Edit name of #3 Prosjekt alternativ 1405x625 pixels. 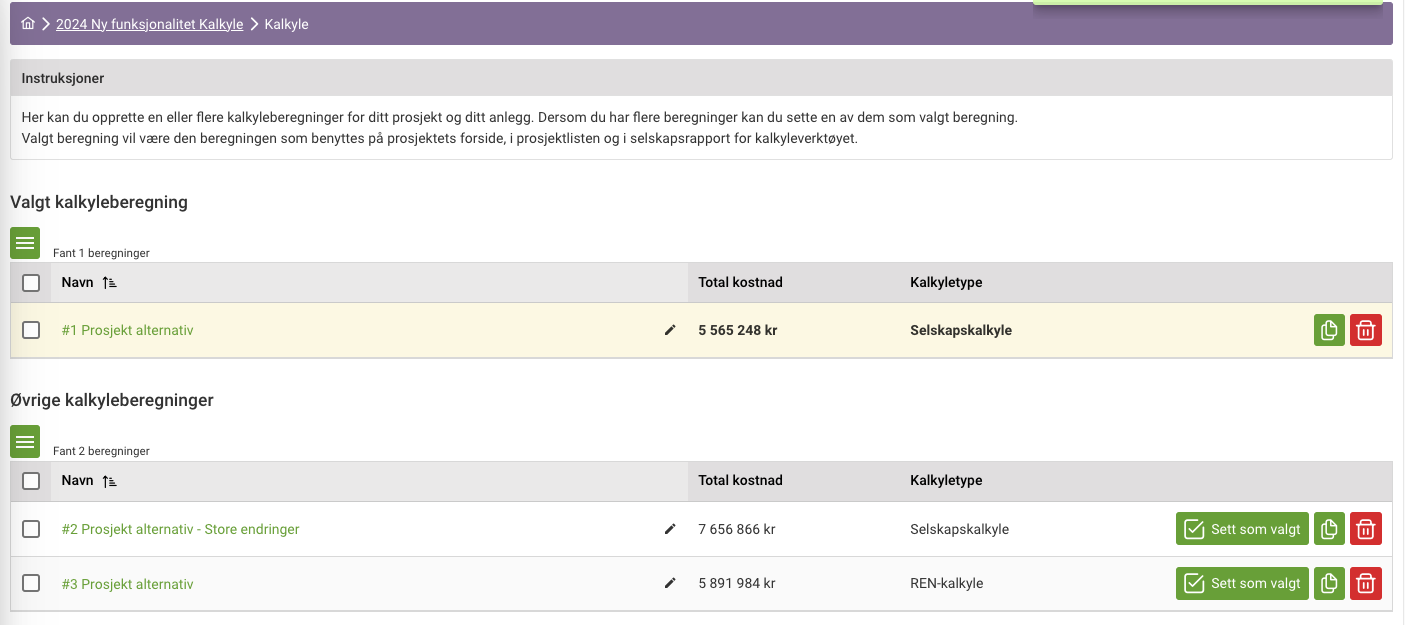click(x=670, y=583)
